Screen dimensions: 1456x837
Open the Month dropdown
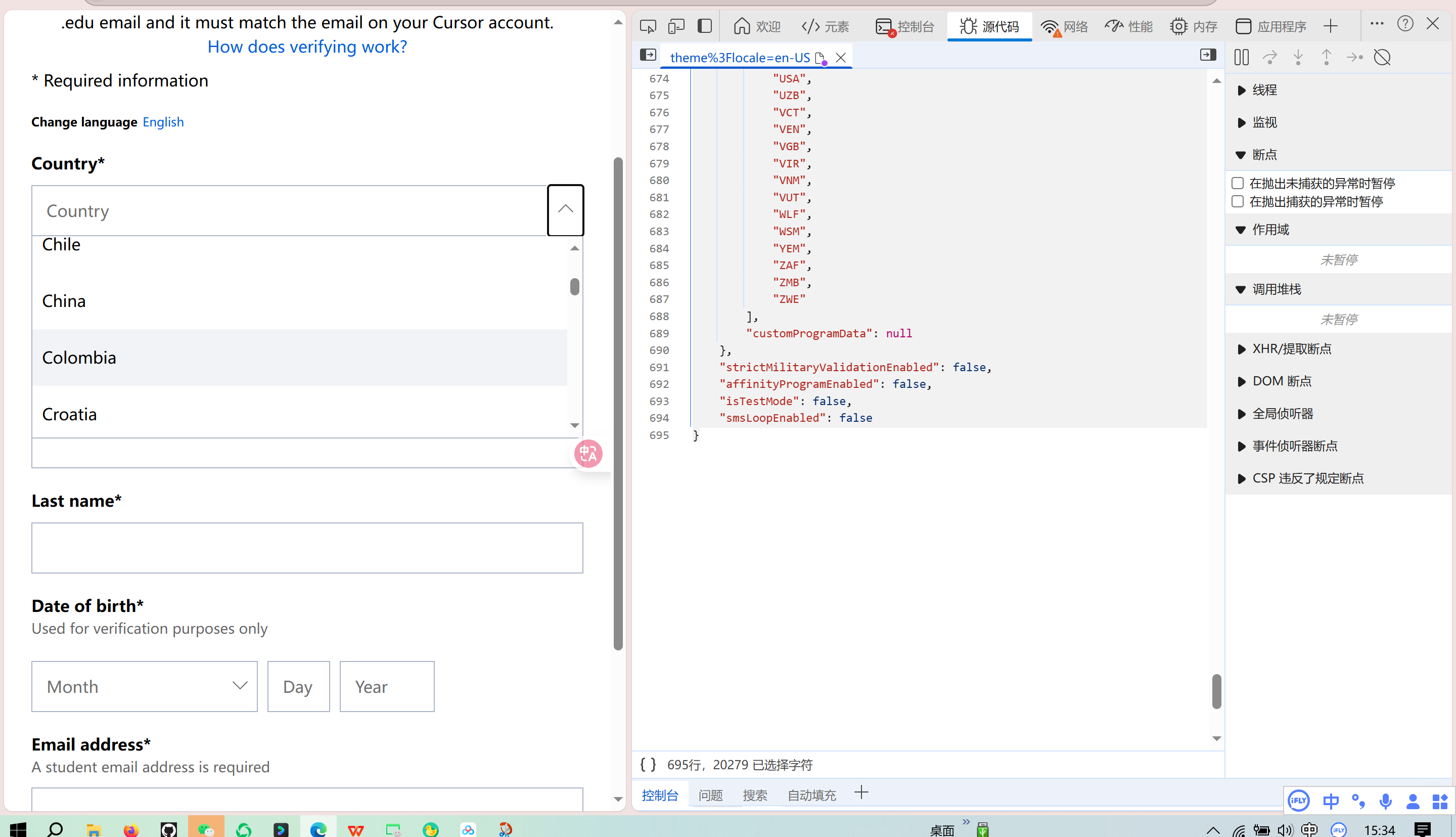tap(144, 686)
